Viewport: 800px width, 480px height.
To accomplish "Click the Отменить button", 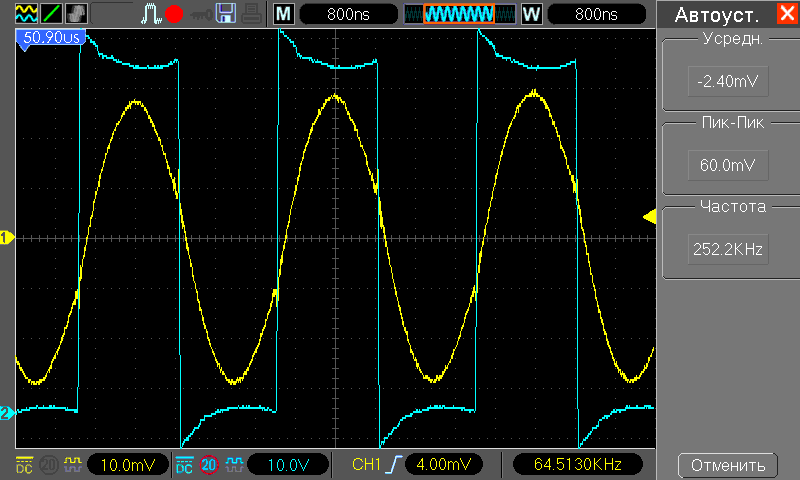I will point(727,465).
